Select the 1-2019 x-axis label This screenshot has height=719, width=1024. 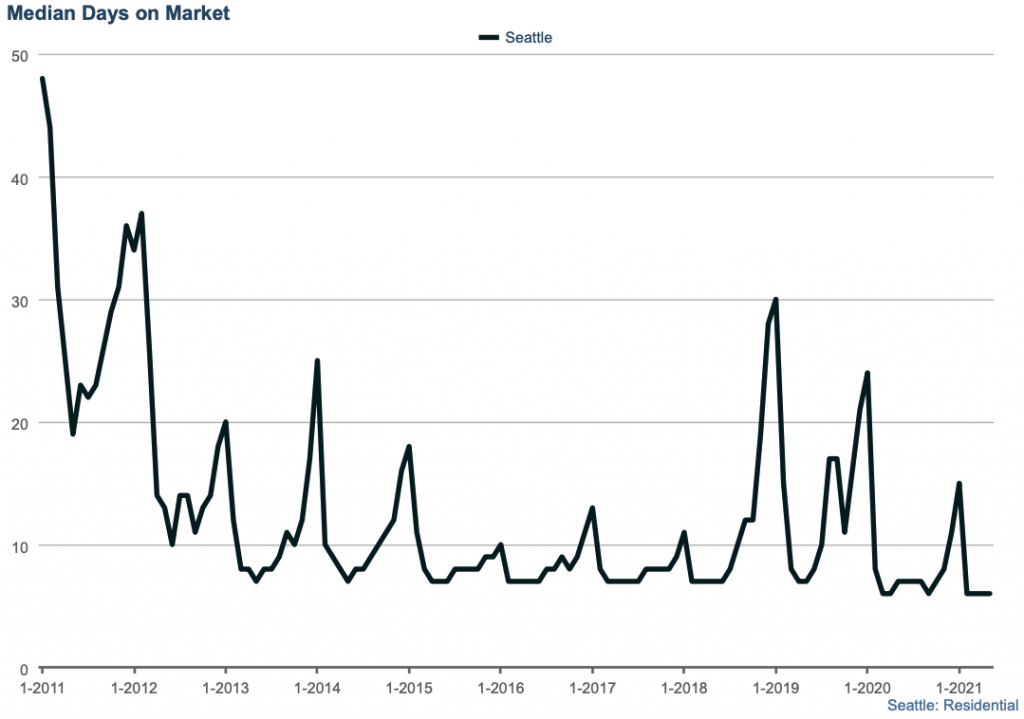[775, 688]
